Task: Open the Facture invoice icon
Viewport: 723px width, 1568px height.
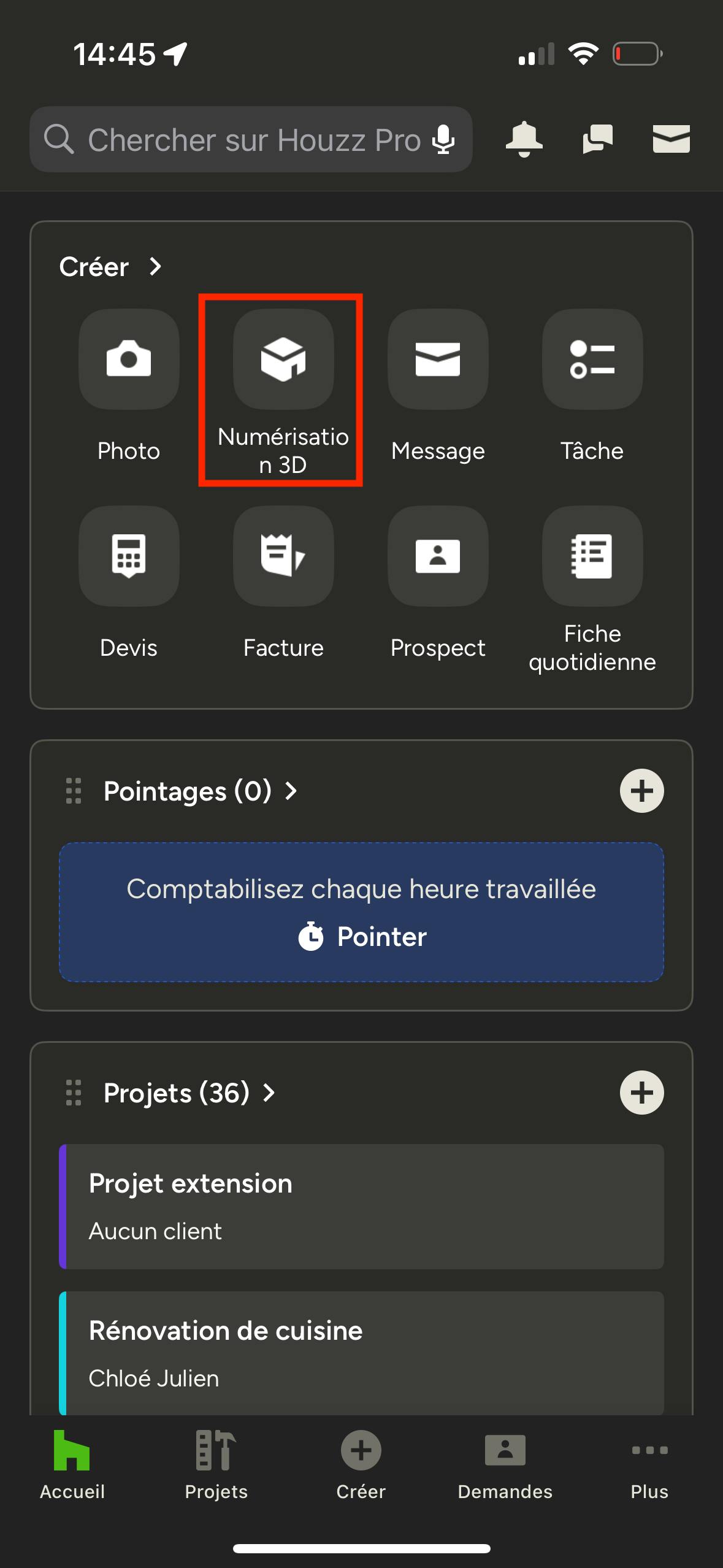Action: (x=283, y=556)
